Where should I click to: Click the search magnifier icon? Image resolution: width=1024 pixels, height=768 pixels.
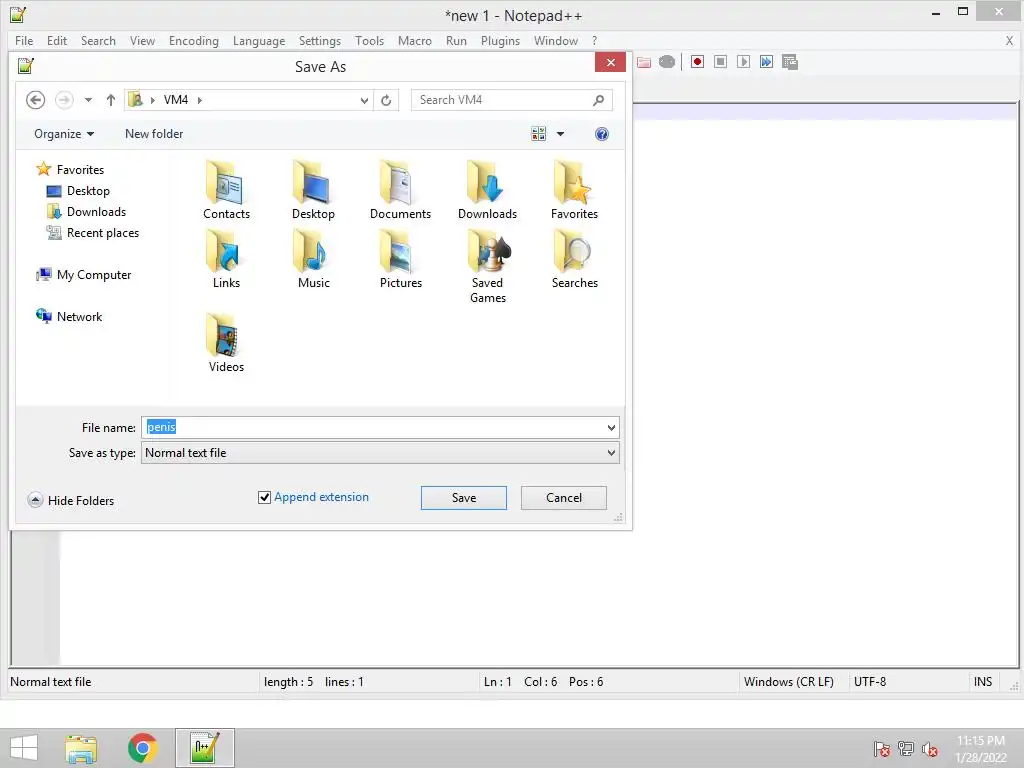tap(598, 100)
